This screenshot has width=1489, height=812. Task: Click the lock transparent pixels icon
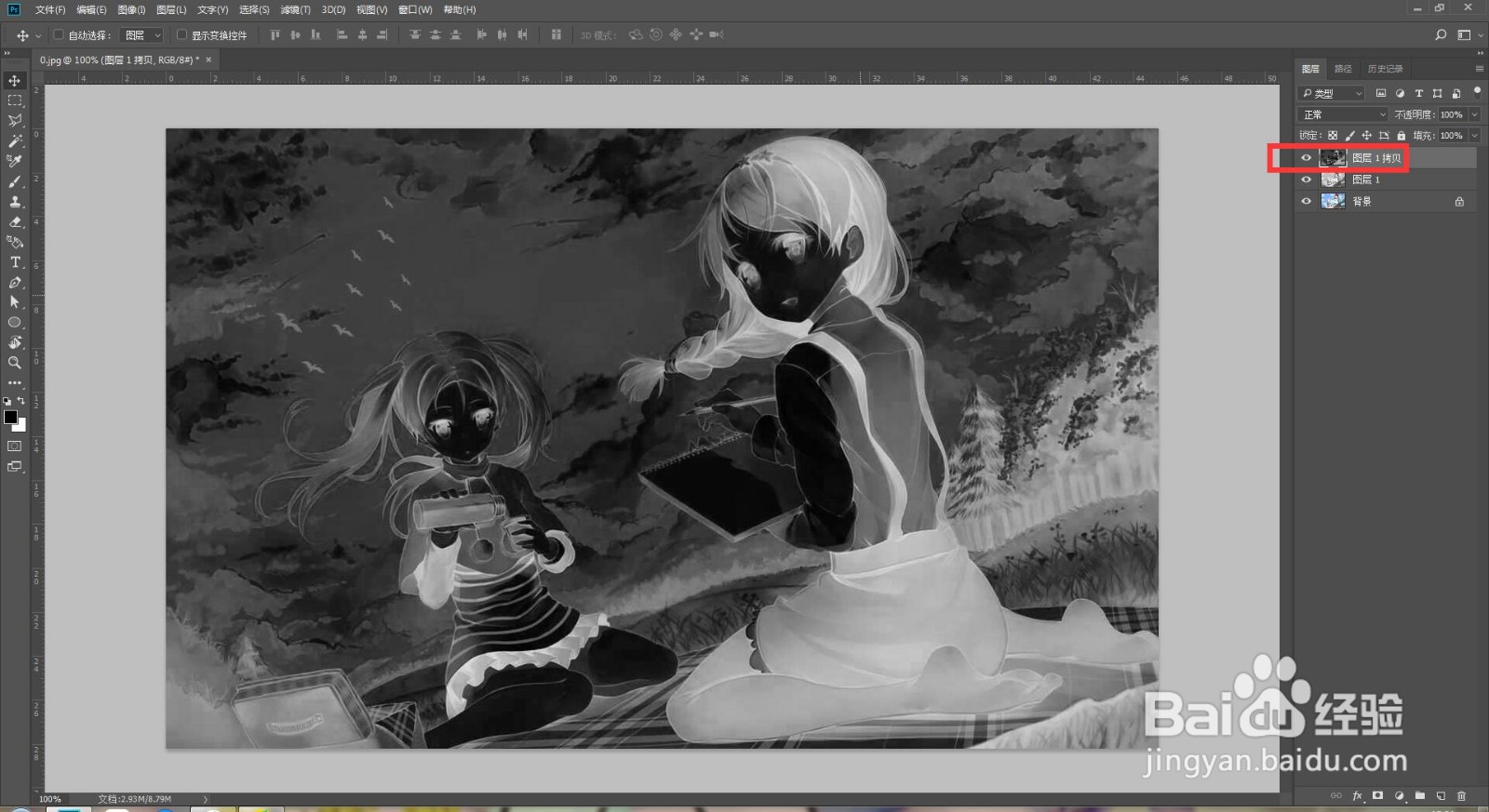1333,136
